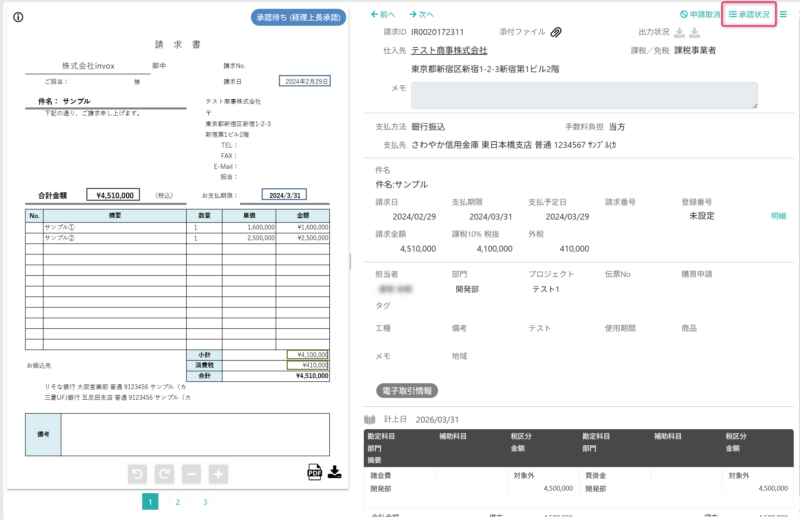Click the サンプル① row in invoice table
This screenshot has width=800, height=520.
(177, 227)
